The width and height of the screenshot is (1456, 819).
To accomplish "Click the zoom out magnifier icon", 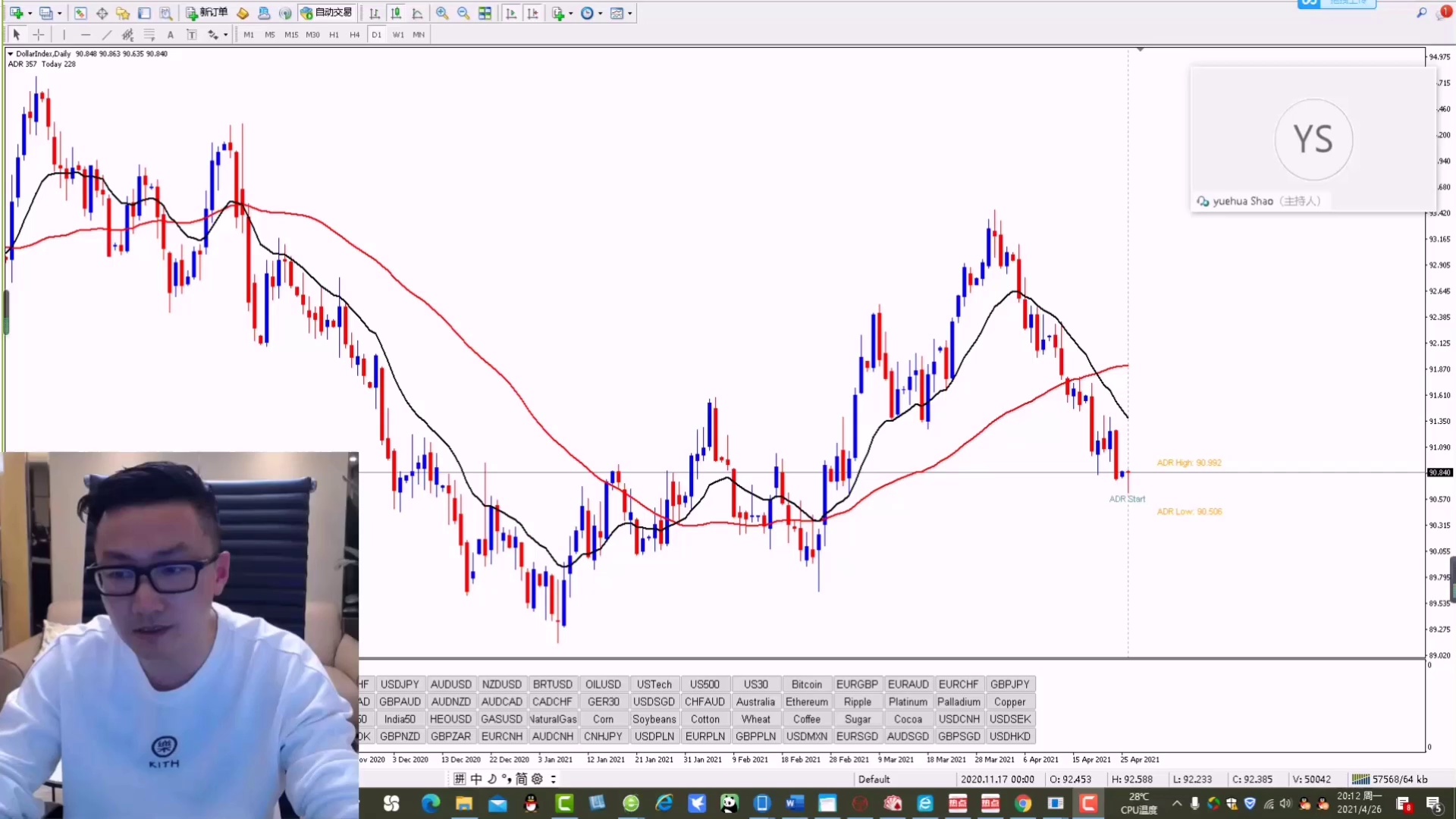I will point(463,13).
